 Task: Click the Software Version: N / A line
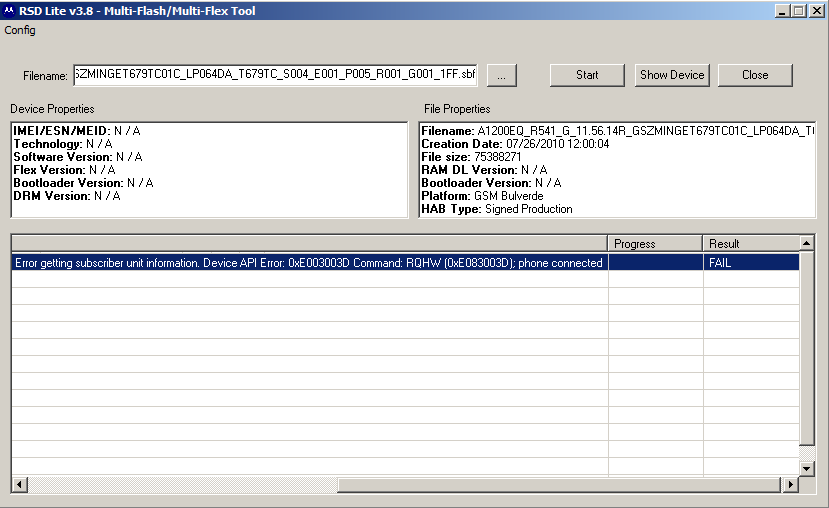coord(78,157)
